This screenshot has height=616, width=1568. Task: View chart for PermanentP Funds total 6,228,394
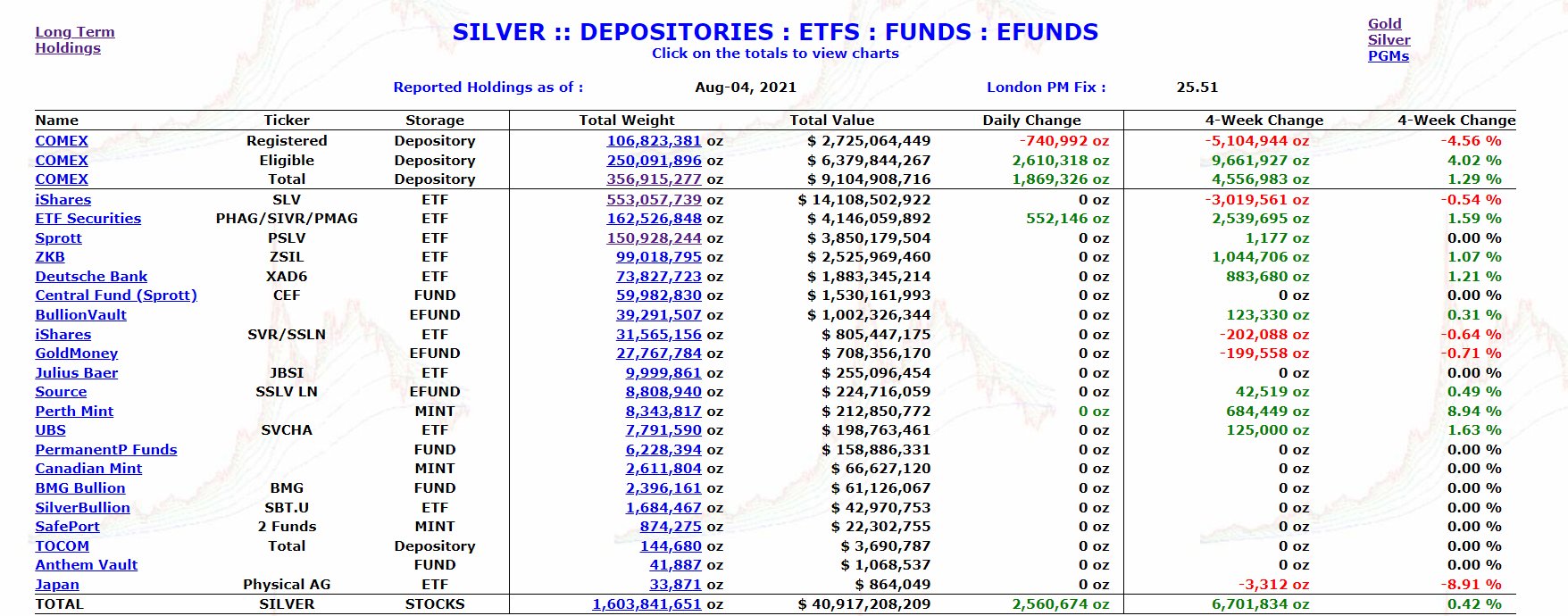(x=663, y=450)
